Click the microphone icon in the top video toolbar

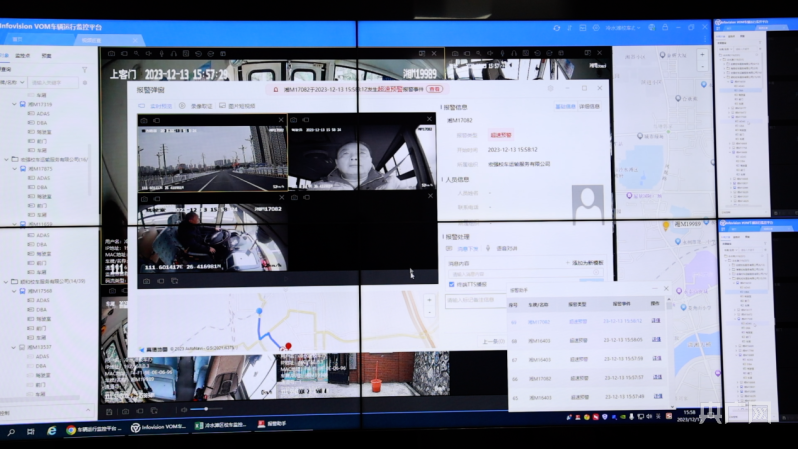(161, 53)
